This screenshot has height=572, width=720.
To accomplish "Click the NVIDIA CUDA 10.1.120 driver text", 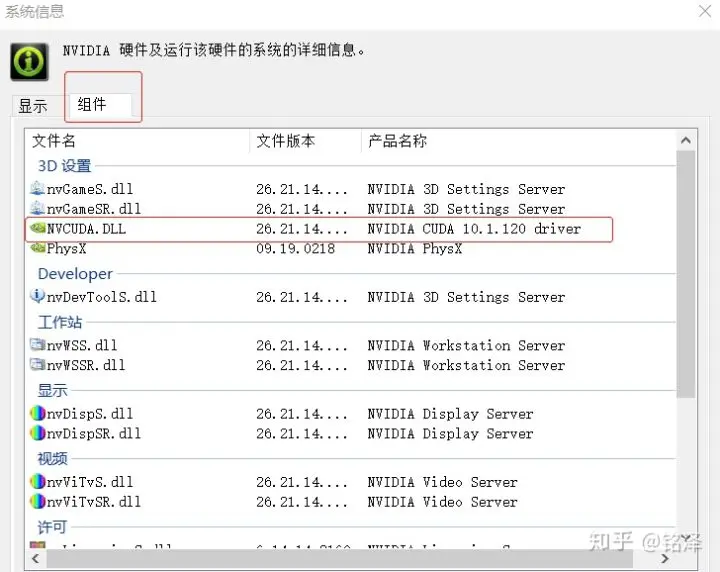I will click(474, 229).
